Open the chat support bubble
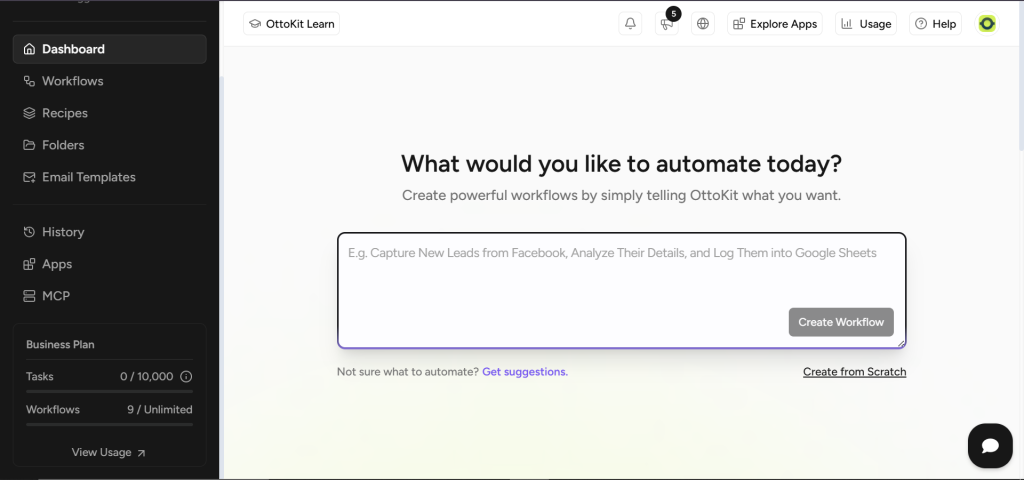Screen dimensions: 1024x480 coord(990,445)
